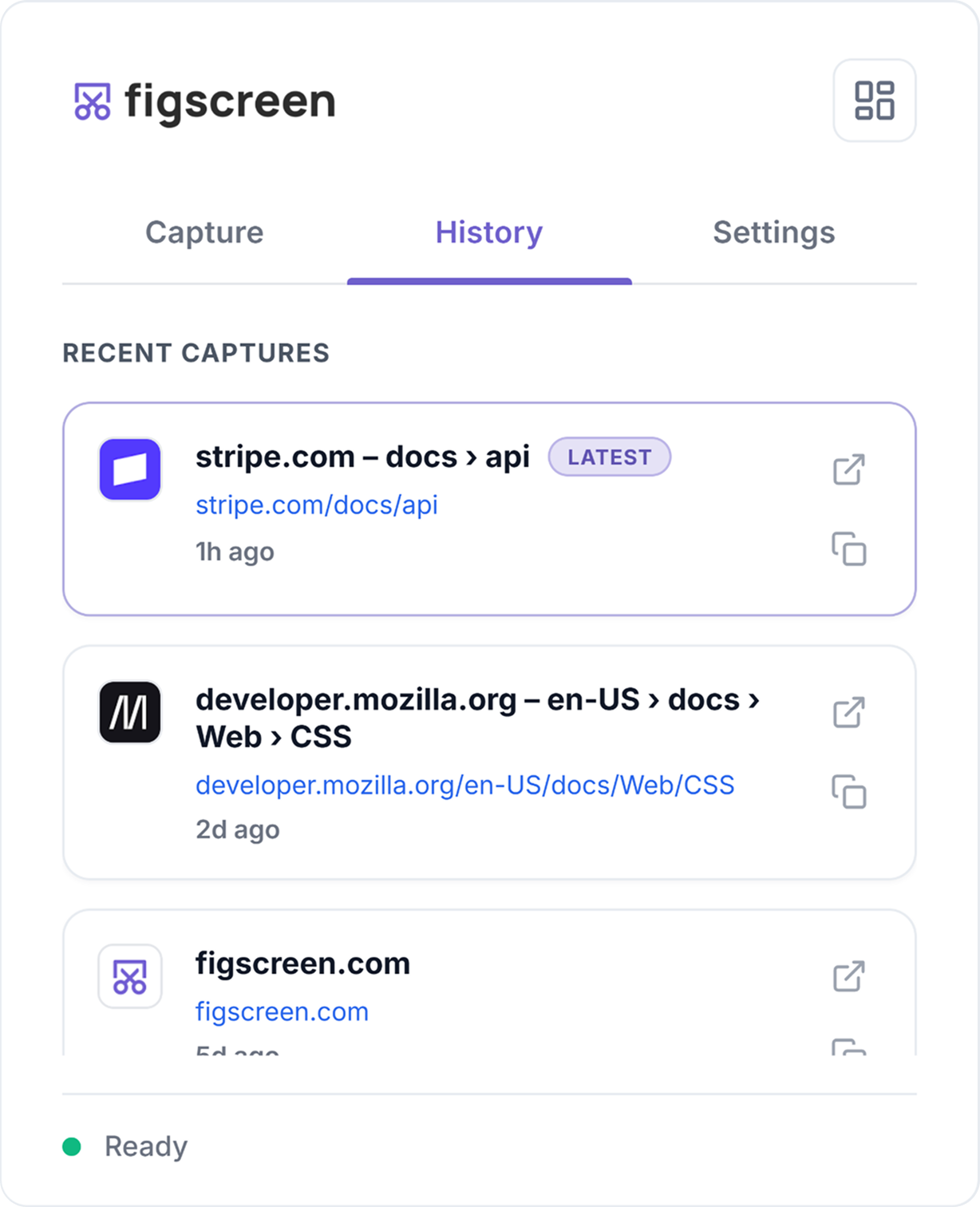Click the green Ready status indicator
980x1207 pixels.
(72, 1147)
